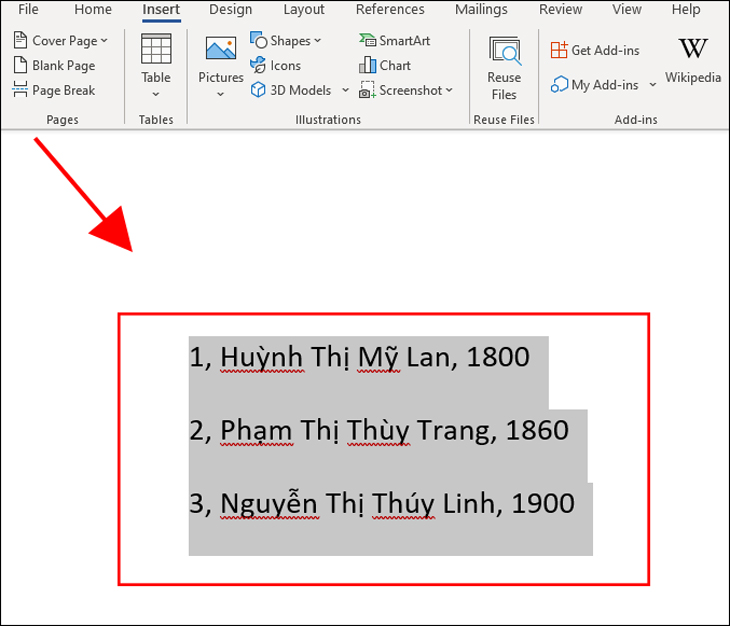The width and height of the screenshot is (730, 626).
Task: Click the Cover Page icon
Action: pyautogui.click(x=20, y=40)
